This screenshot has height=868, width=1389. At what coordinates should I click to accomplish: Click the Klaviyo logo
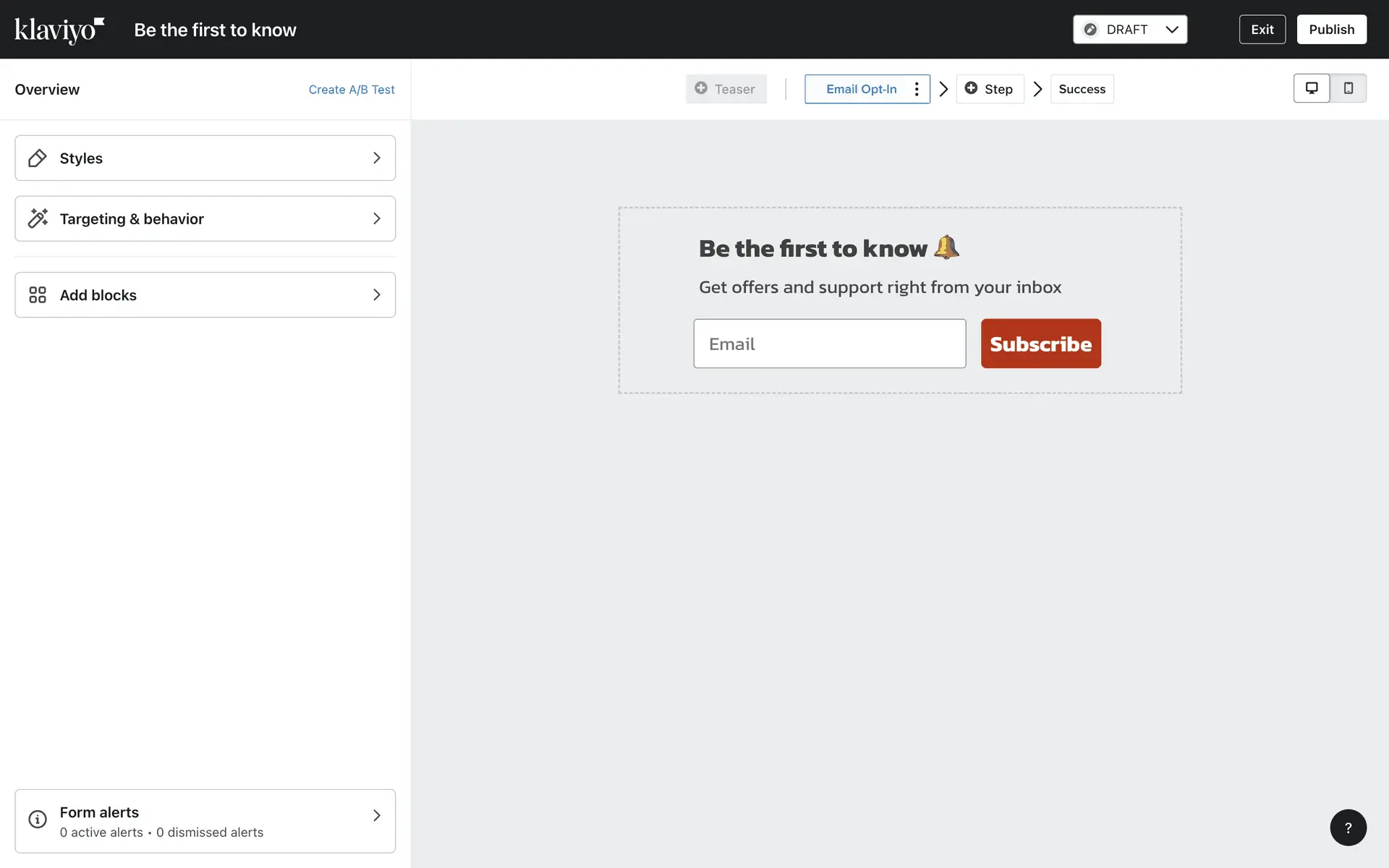(x=59, y=30)
